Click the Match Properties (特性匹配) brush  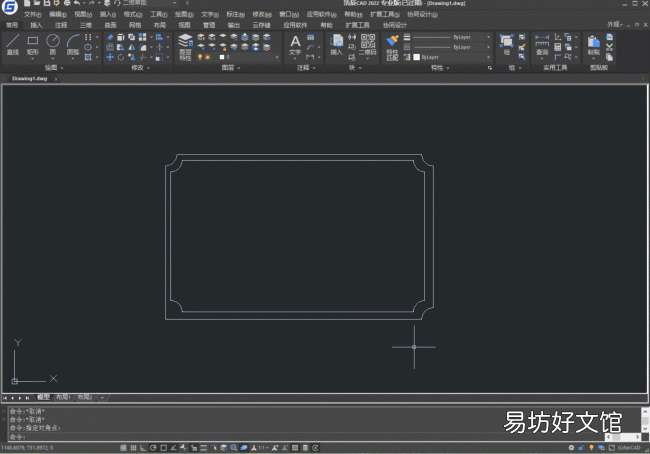[392, 47]
